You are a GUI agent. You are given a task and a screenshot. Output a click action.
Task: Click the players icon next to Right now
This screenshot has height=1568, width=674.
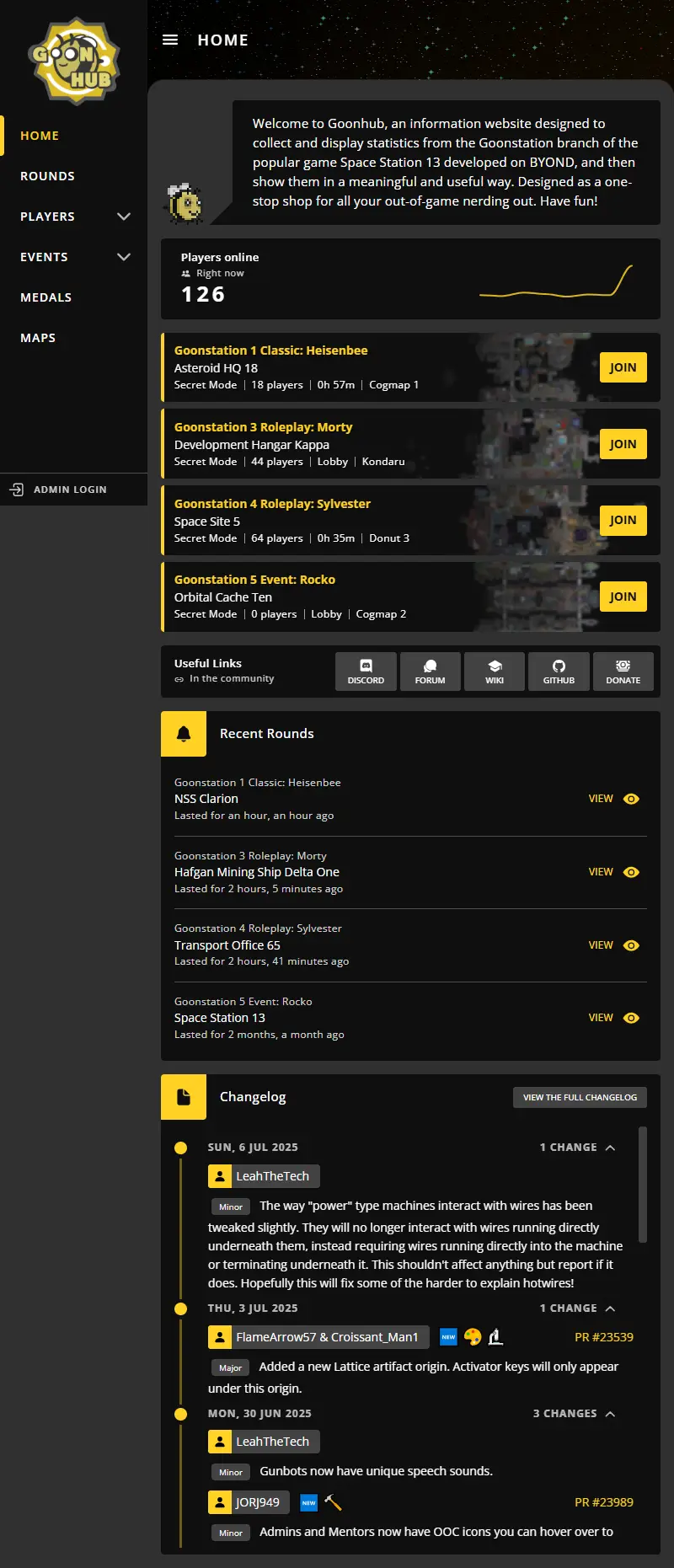(185, 274)
